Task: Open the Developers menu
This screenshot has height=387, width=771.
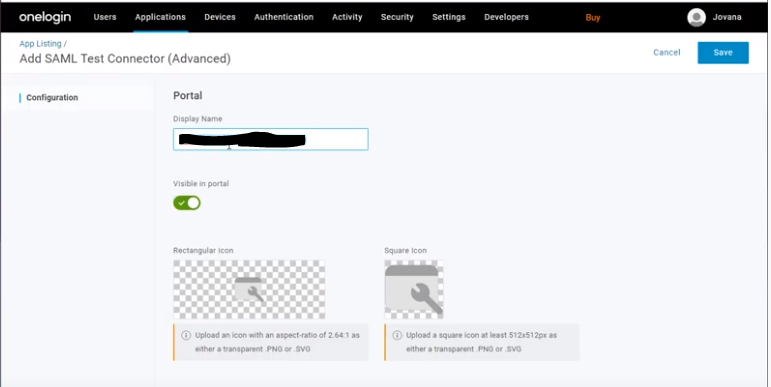Action: point(506,17)
